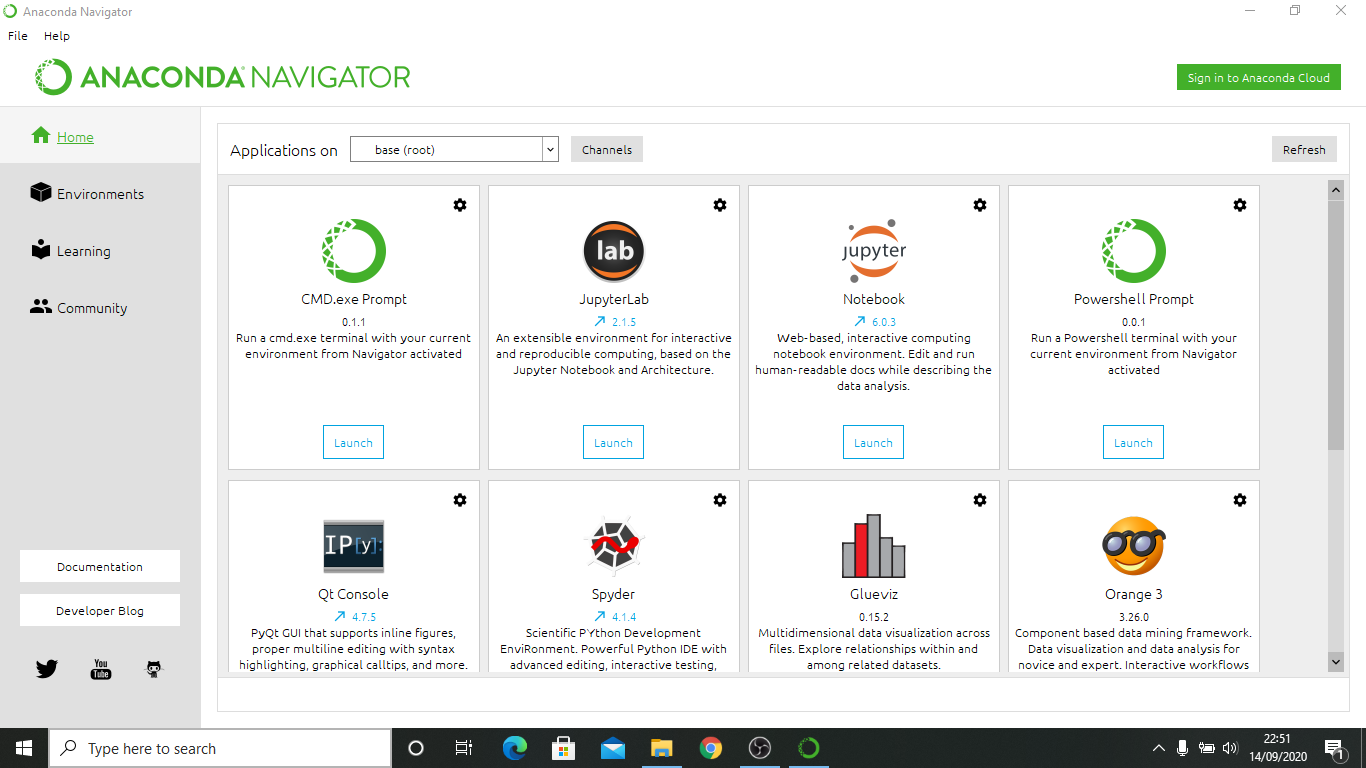Screen dimensions: 1366x768
Task: Click the Anaconda Navigator logo in header
Action: (x=222, y=77)
